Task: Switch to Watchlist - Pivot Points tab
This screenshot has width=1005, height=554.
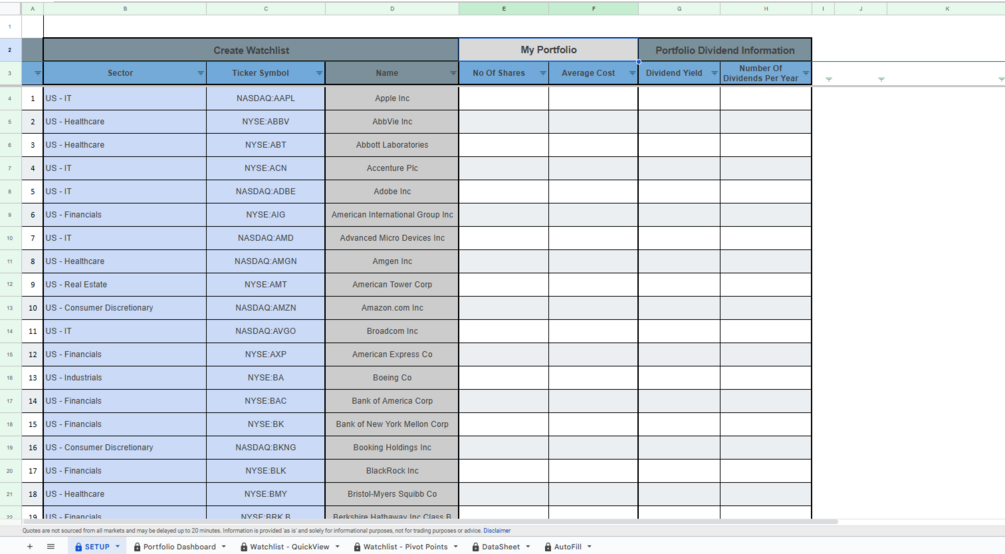Action: click(x=405, y=547)
